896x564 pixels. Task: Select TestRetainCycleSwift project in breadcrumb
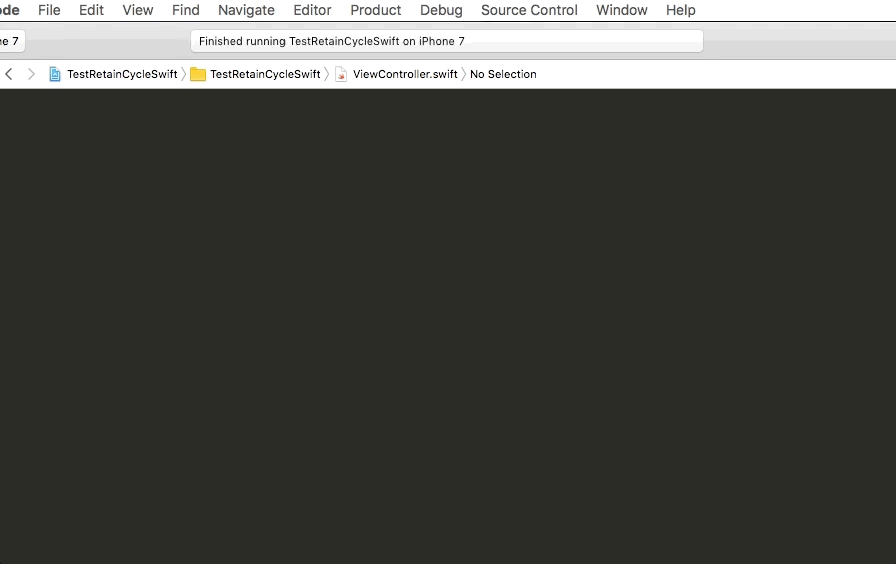[x=122, y=74]
